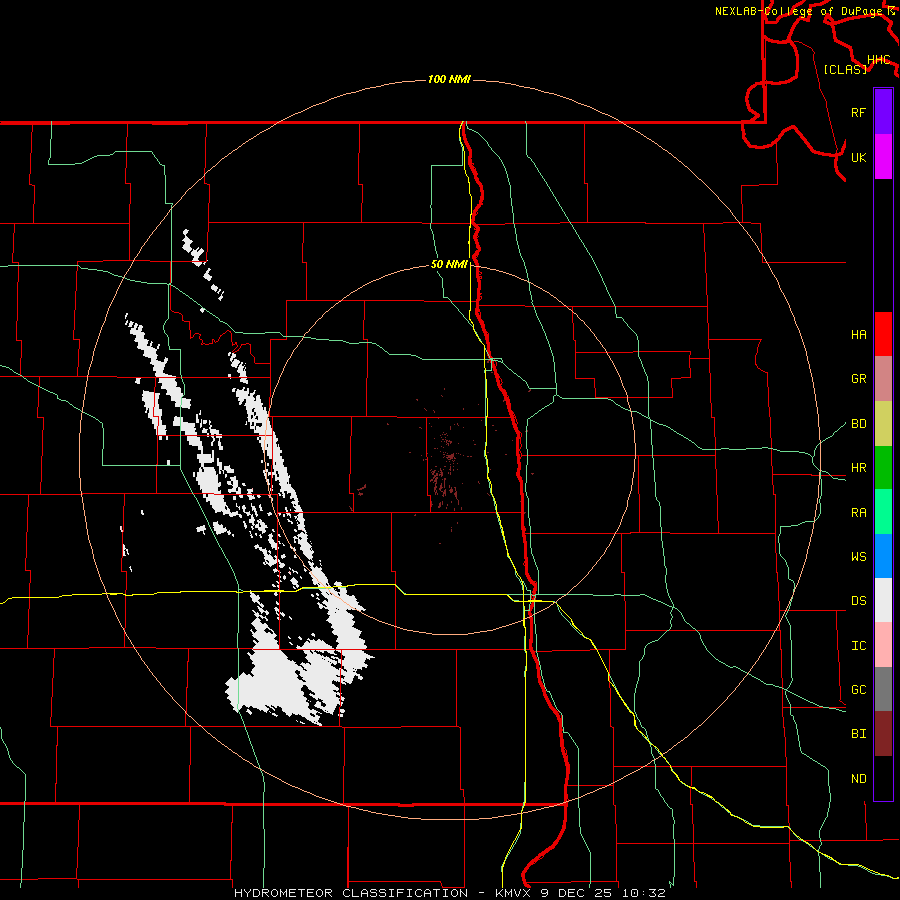This screenshot has width=900, height=900.
Task: Click the gray GC legend swatch
Action: (883, 689)
